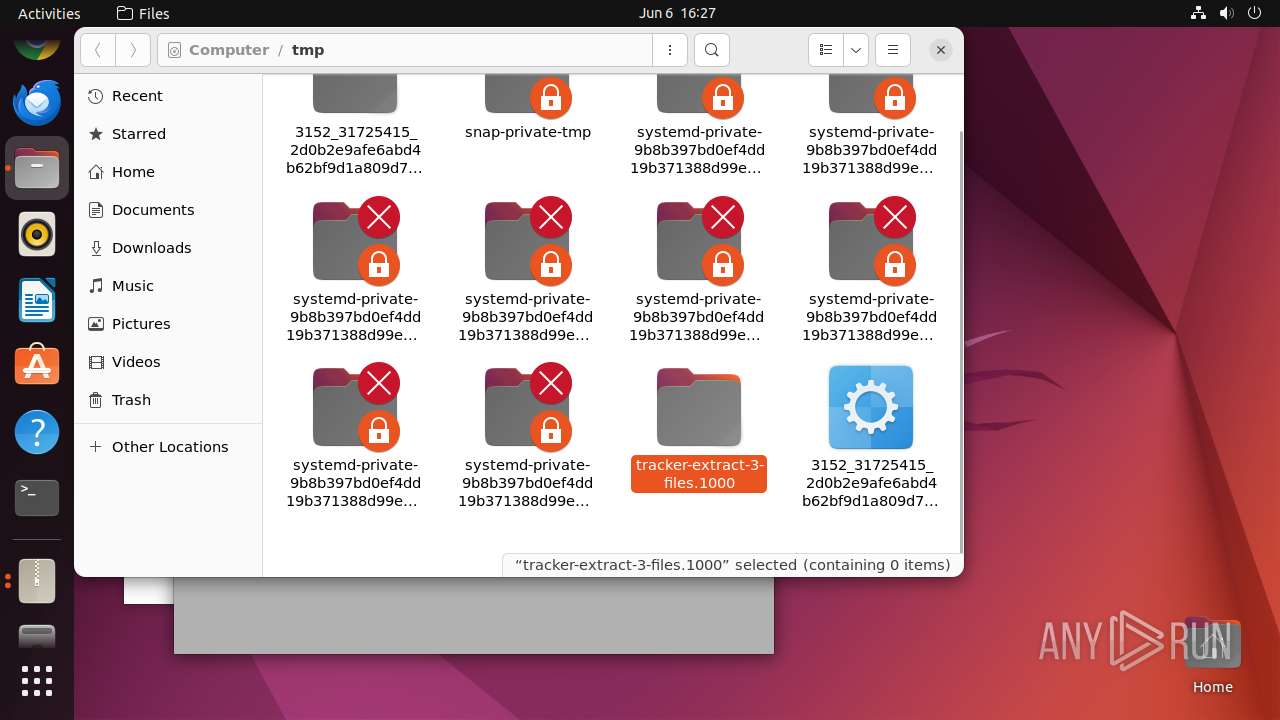Click the snap-private-tmp name label
Viewport: 1280px width, 720px height.
click(x=528, y=132)
